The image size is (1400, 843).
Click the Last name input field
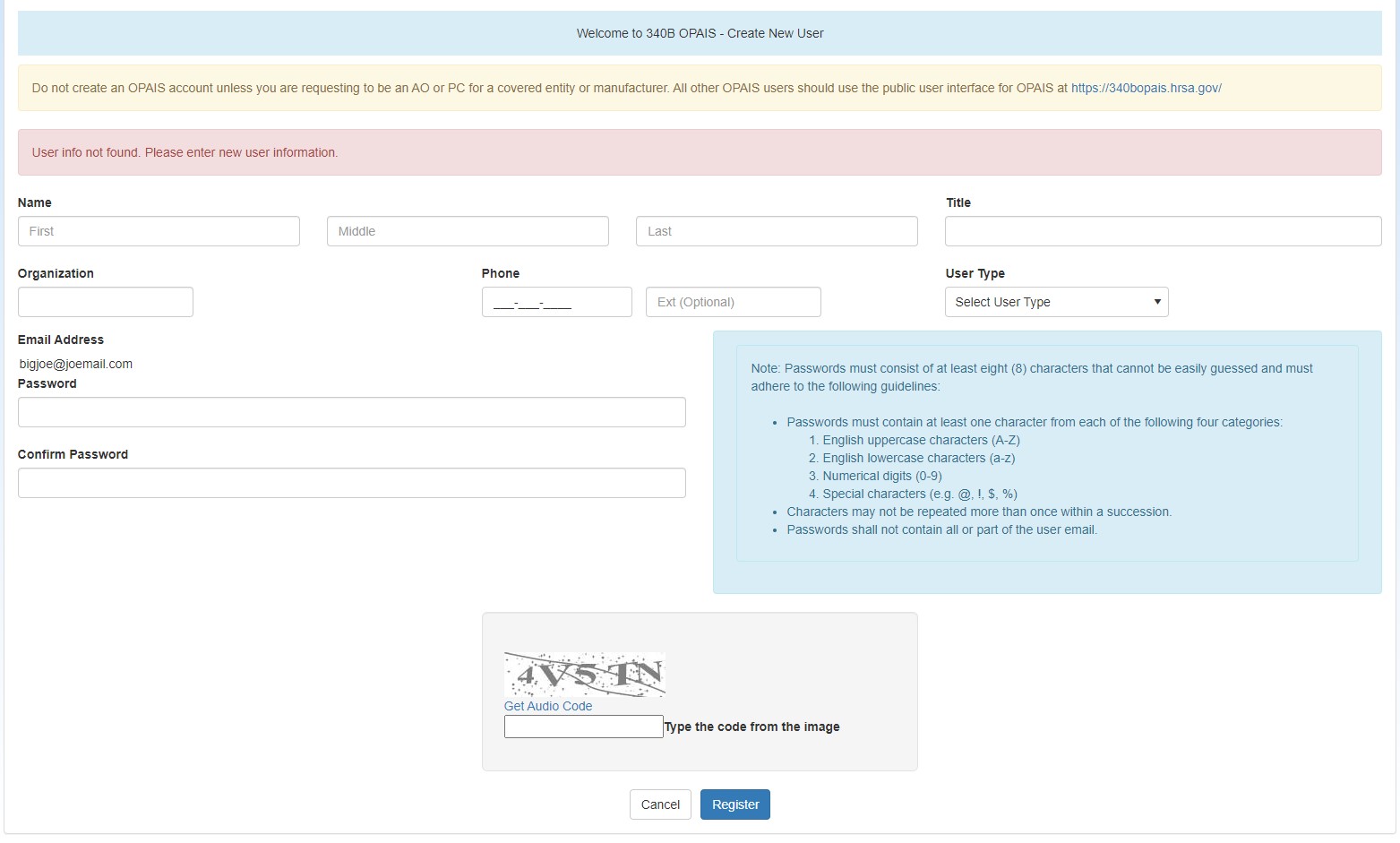(x=777, y=231)
